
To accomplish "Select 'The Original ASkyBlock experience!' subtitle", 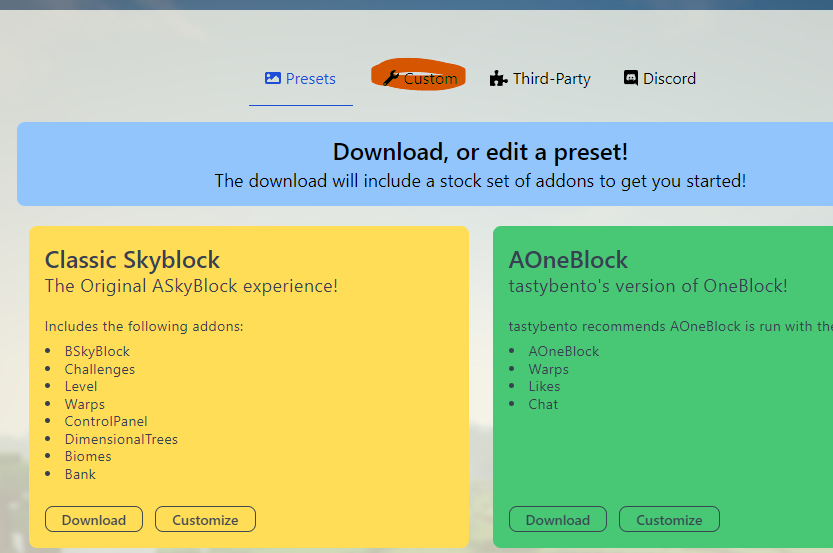I will 191,286.
